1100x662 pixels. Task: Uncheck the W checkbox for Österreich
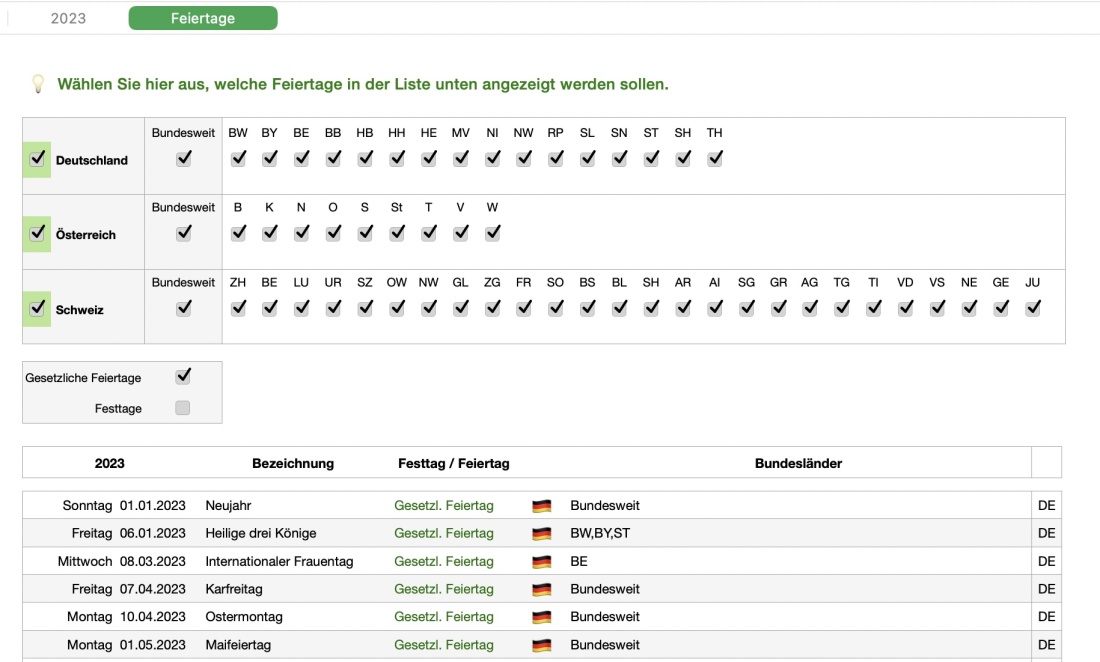point(492,233)
